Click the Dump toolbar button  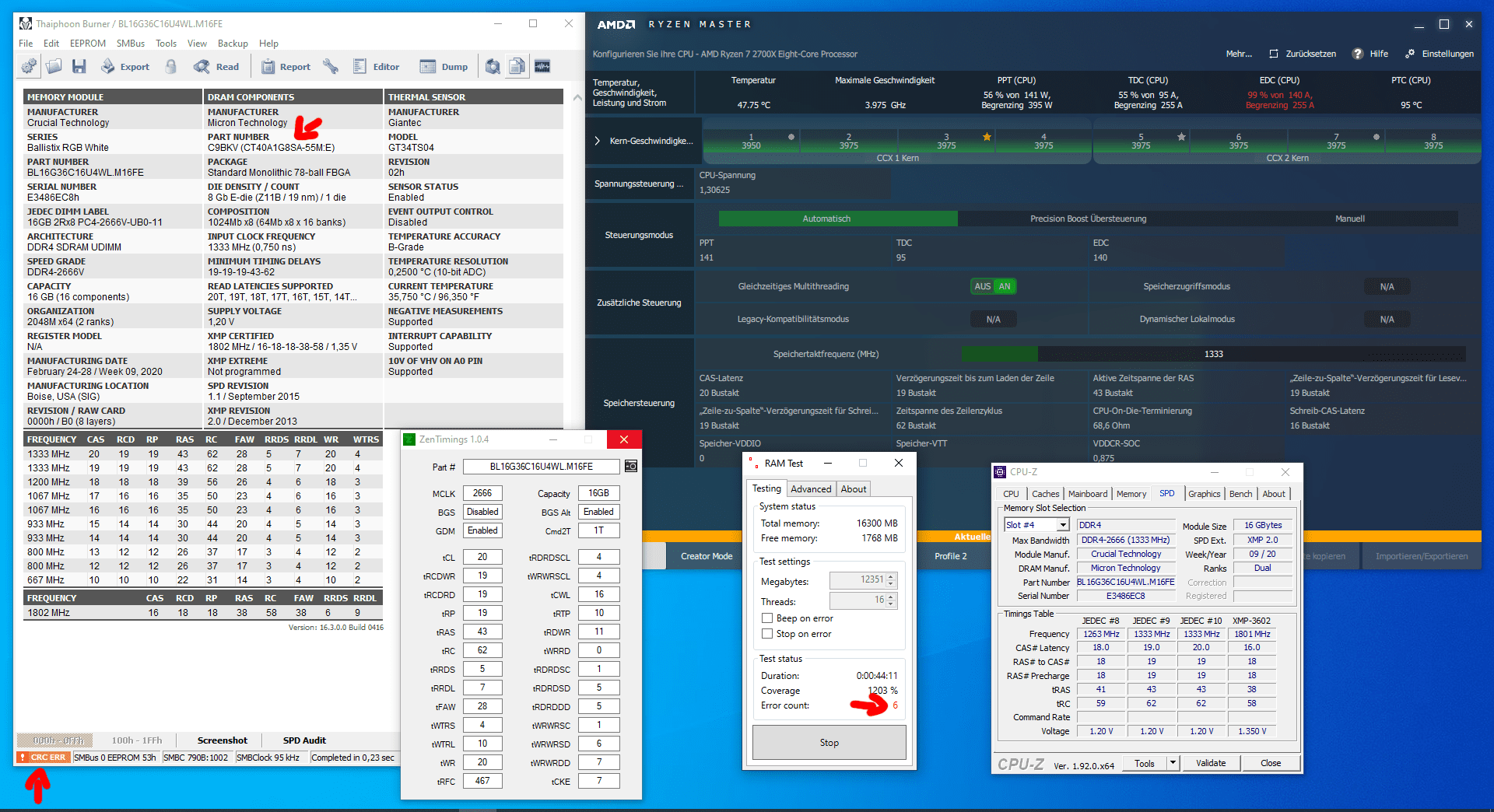pyautogui.click(x=444, y=67)
